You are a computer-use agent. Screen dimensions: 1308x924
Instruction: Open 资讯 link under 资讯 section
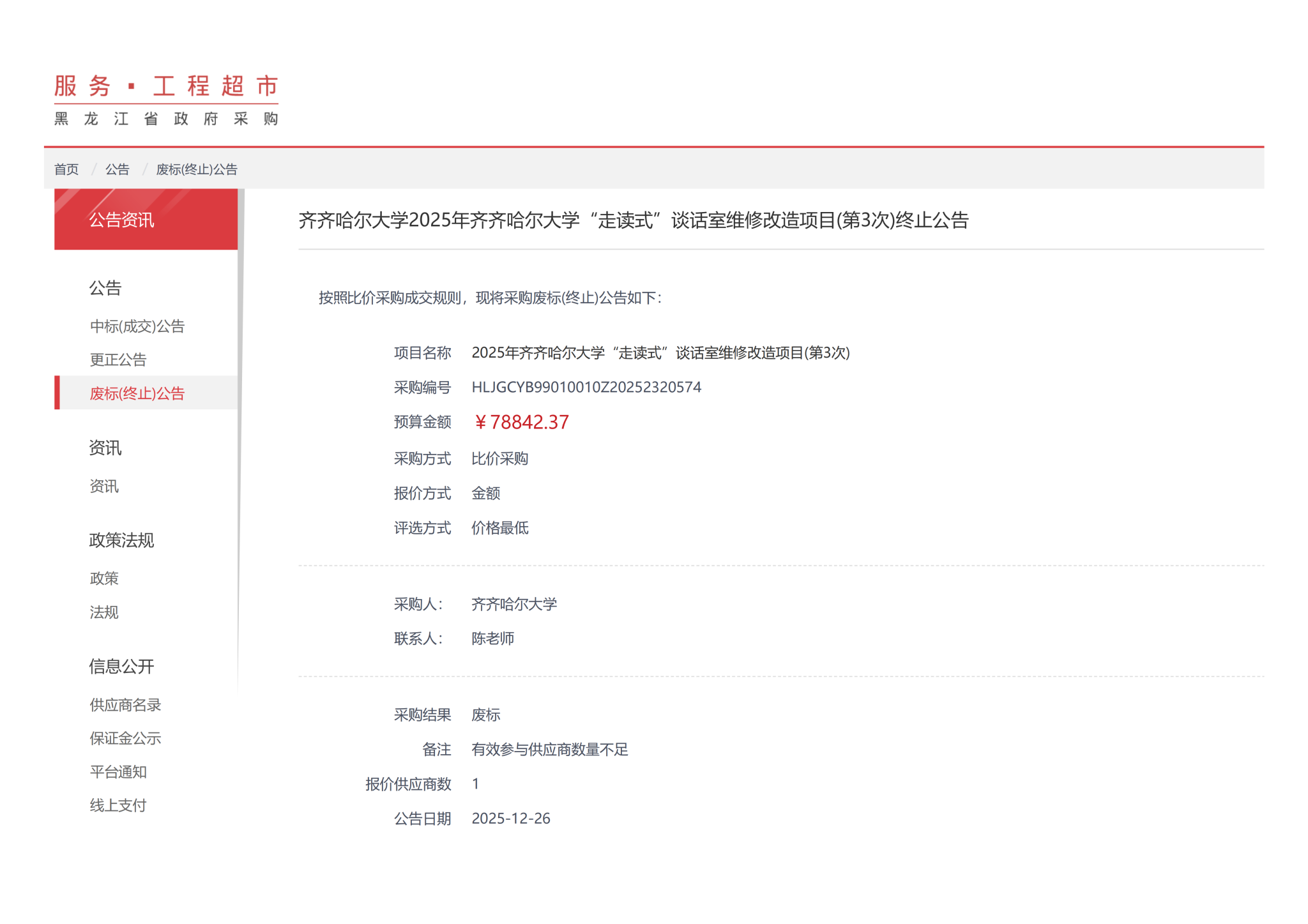(x=104, y=487)
